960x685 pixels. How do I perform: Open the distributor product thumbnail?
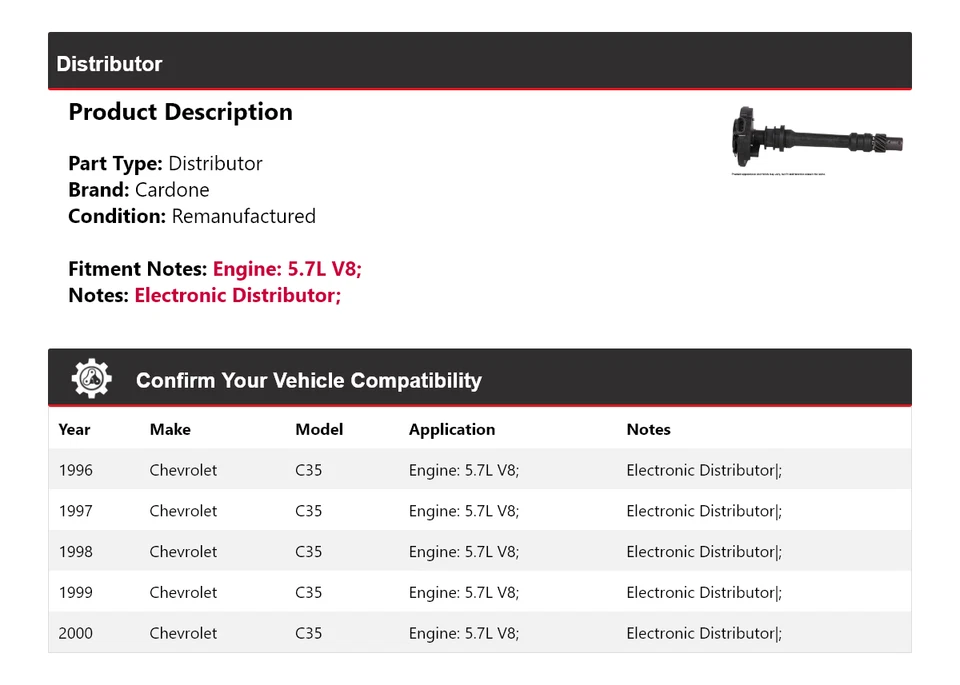point(817,141)
